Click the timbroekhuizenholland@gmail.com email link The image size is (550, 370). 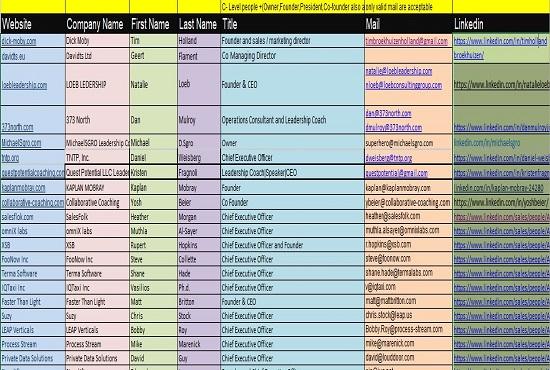(x=407, y=41)
